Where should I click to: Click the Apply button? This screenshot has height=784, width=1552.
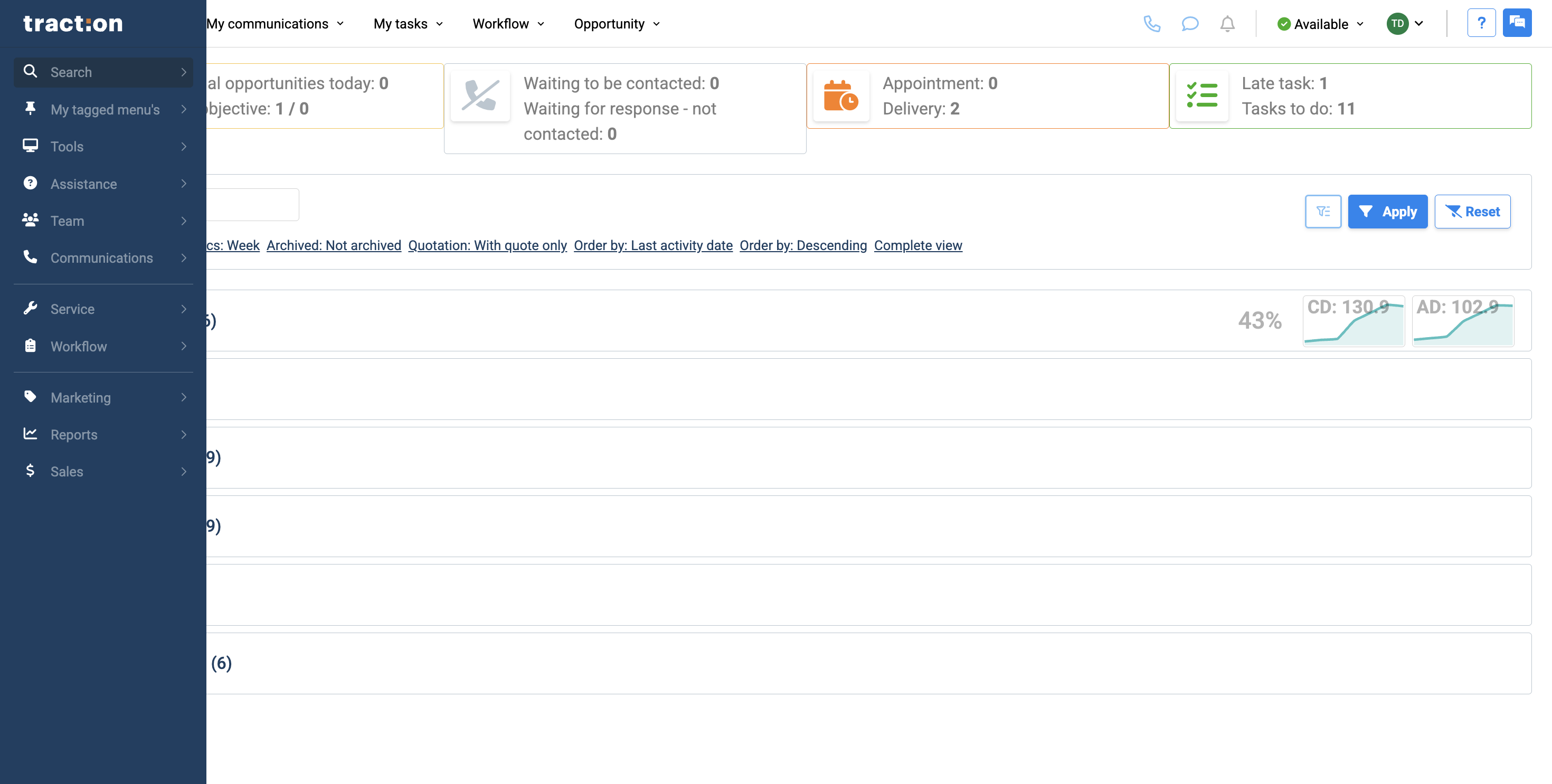(x=1387, y=212)
